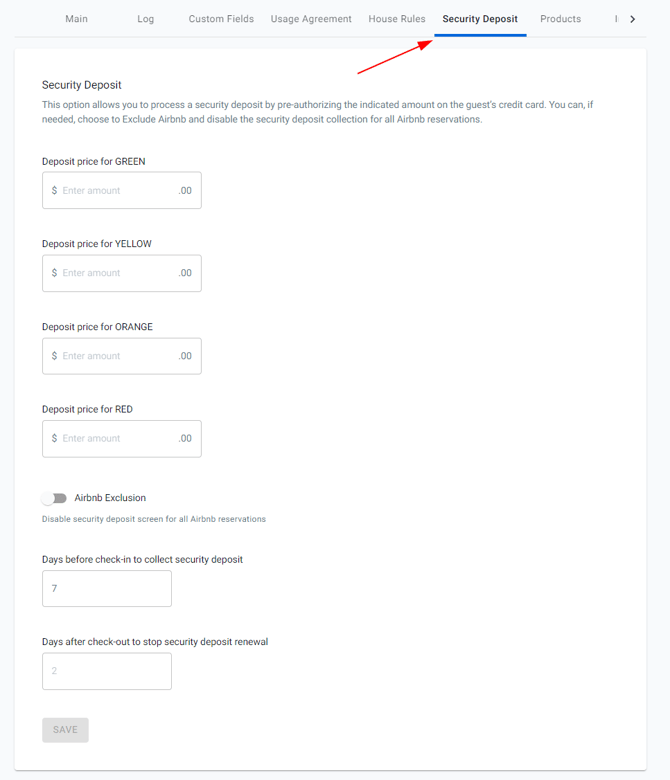Open the Main tab

[x=76, y=19]
